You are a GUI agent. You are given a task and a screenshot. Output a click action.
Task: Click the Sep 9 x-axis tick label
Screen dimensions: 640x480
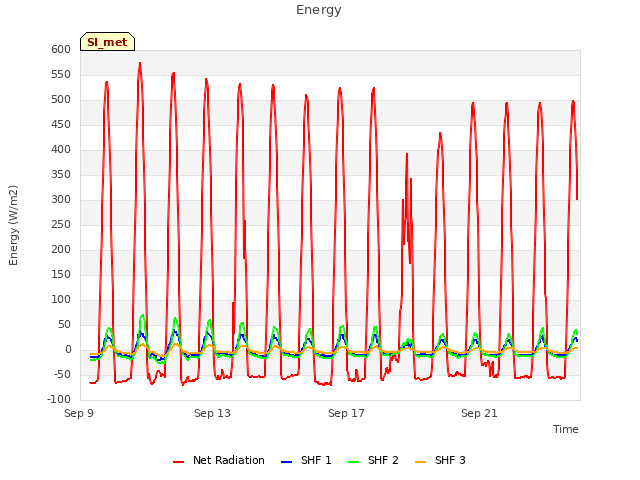click(x=79, y=413)
